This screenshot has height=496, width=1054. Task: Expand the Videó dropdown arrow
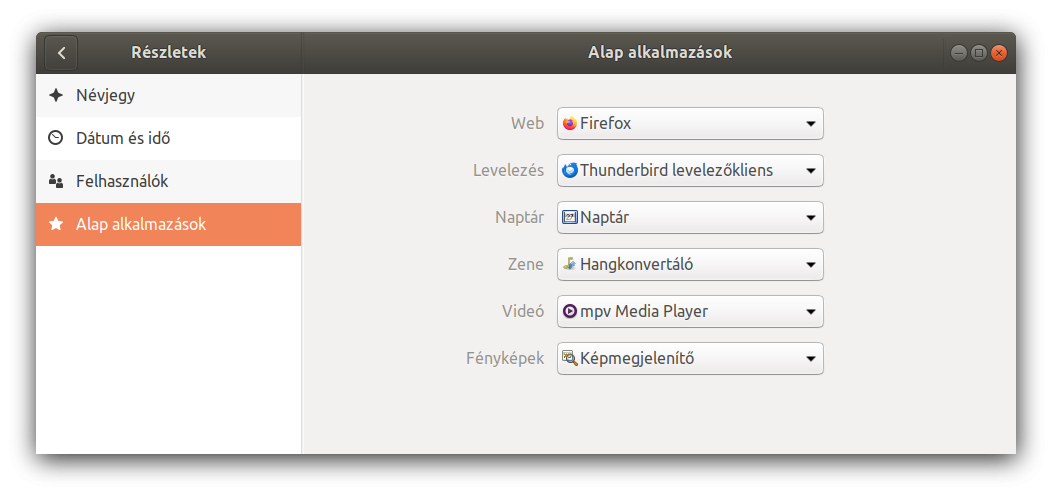[x=811, y=312]
